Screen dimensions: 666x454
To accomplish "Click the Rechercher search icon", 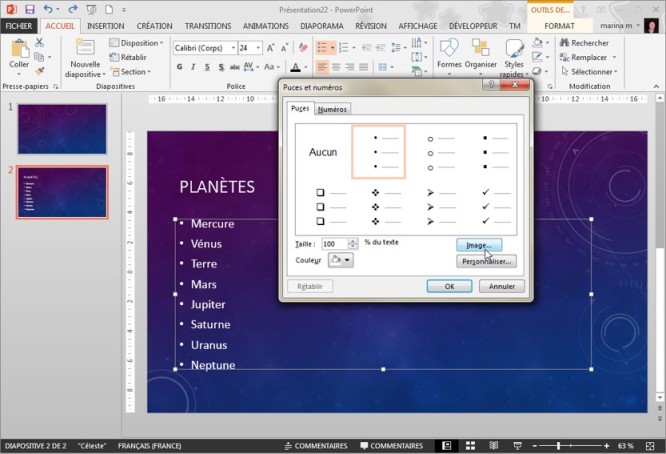I will [x=564, y=43].
